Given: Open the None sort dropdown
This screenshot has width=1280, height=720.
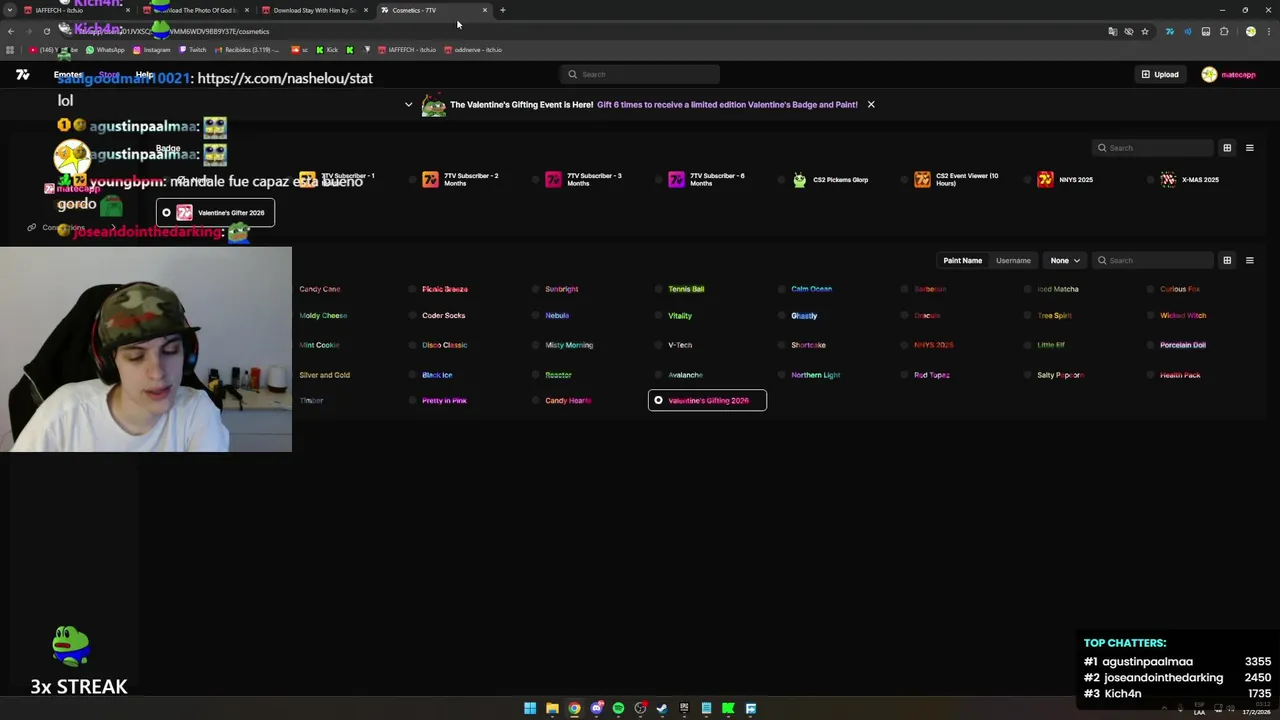Looking at the screenshot, I should [1064, 260].
